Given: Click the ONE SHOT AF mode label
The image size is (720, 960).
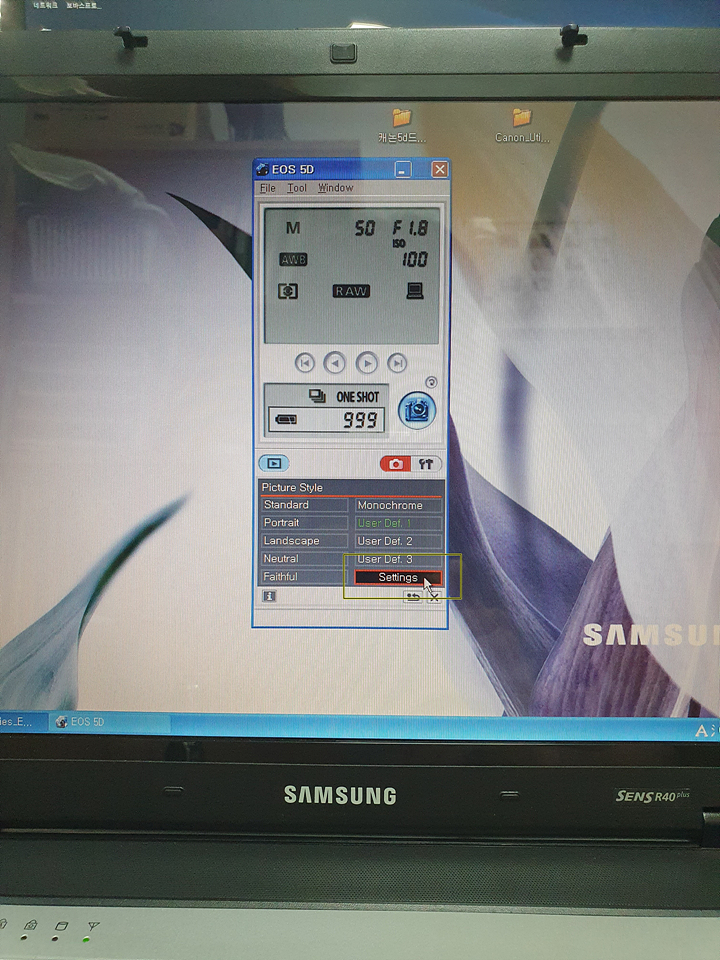Looking at the screenshot, I should pos(358,397).
